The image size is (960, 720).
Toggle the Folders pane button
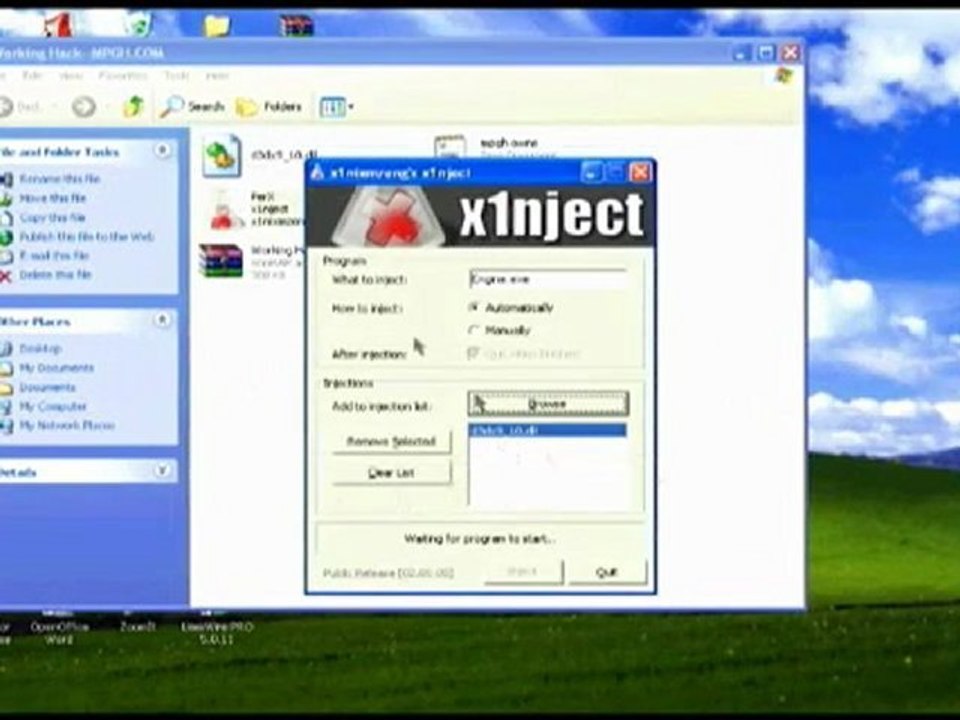[x=269, y=107]
